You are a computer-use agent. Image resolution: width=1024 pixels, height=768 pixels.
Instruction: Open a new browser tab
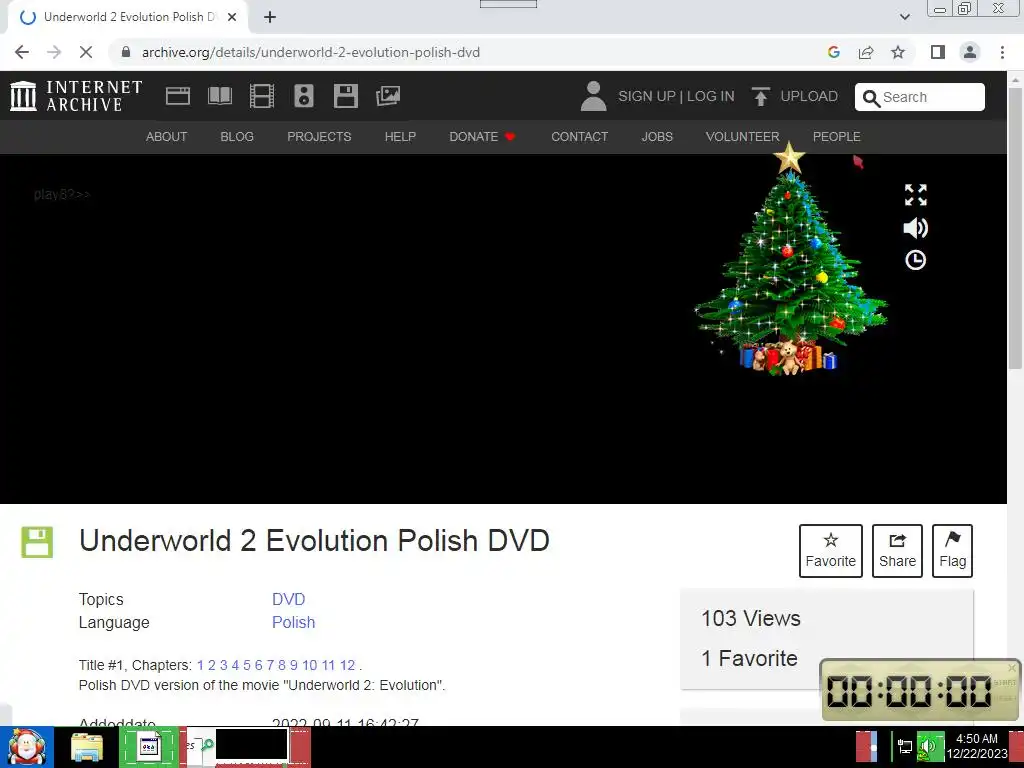[x=270, y=17]
